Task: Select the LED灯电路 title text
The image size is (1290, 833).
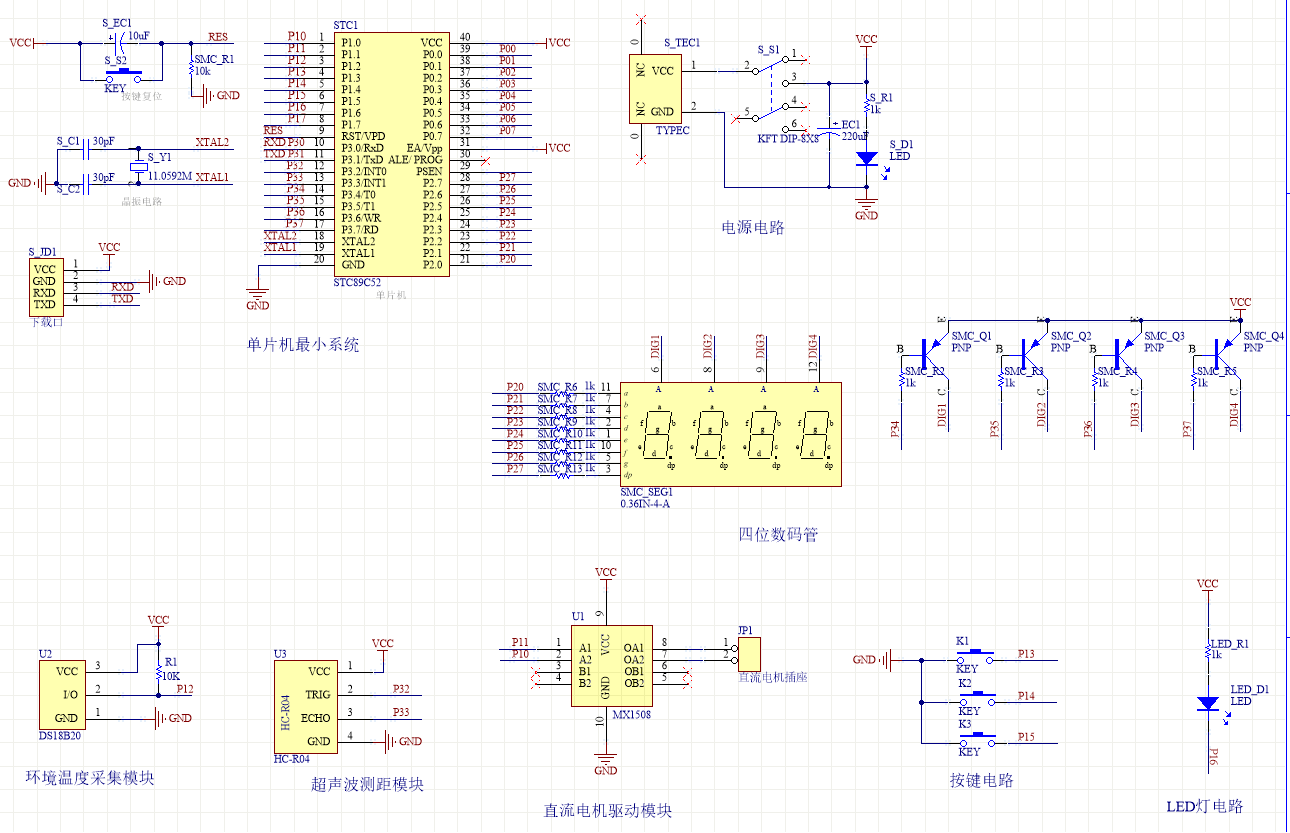Action: click(x=1205, y=806)
